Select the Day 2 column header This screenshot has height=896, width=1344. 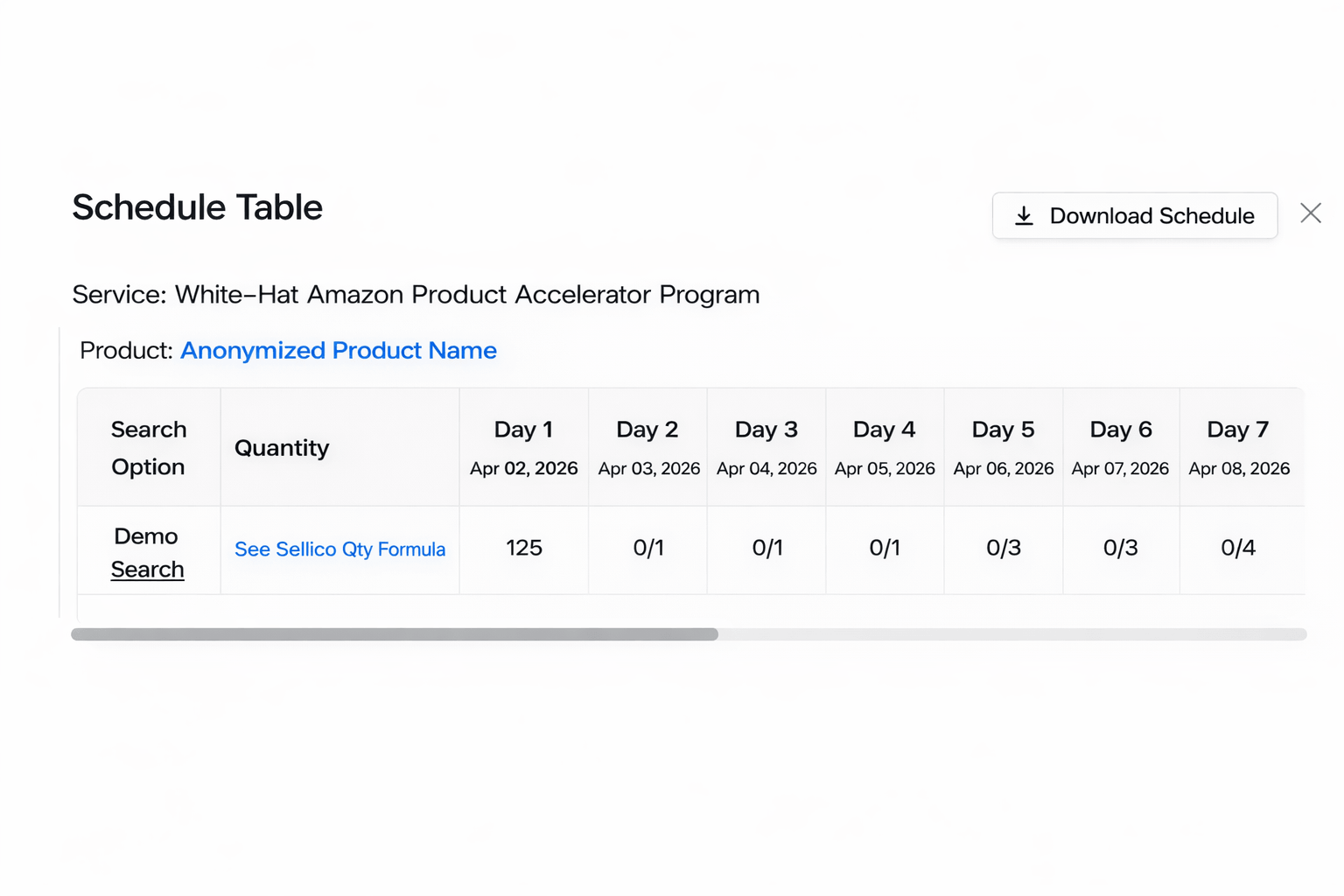tap(647, 430)
